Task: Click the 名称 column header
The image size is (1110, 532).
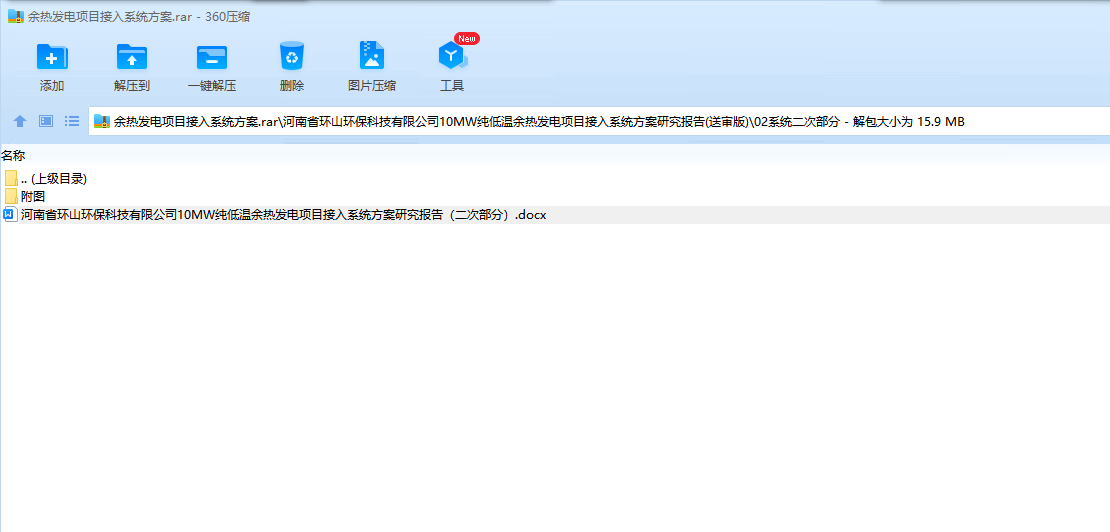Action: 13,155
